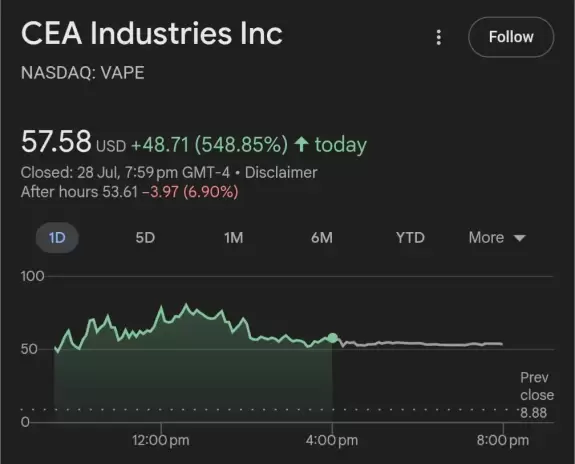This screenshot has width=575, height=464.
Task: Click the green closing price dot on chart
Action: point(333,338)
